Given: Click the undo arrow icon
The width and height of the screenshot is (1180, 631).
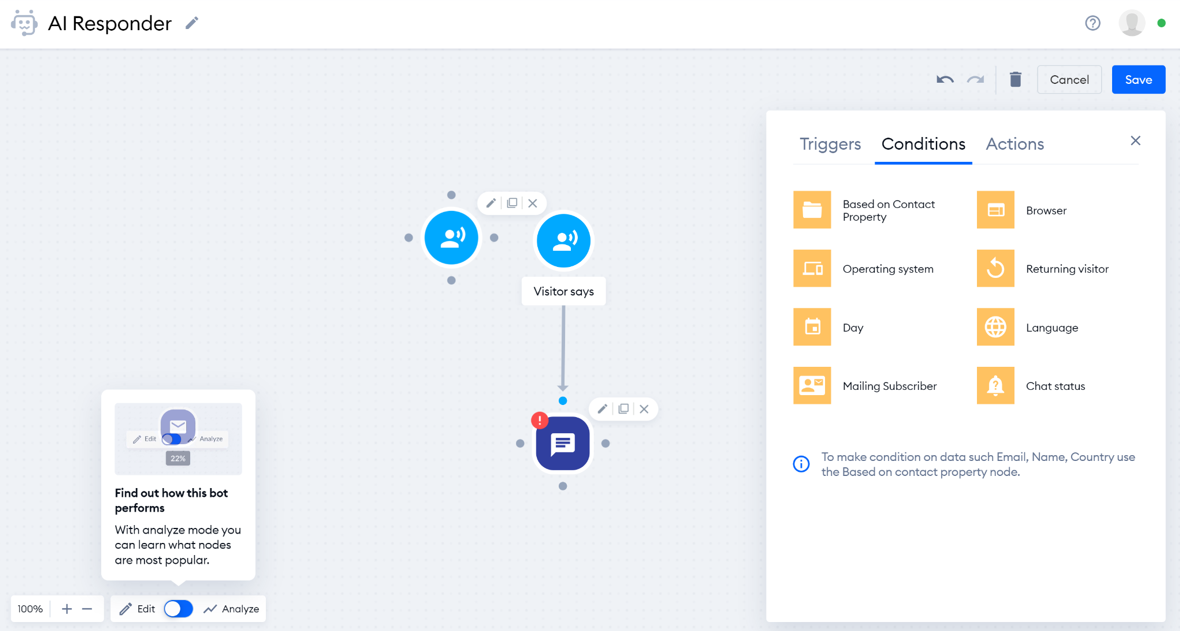Looking at the screenshot, I should [944, 80].
